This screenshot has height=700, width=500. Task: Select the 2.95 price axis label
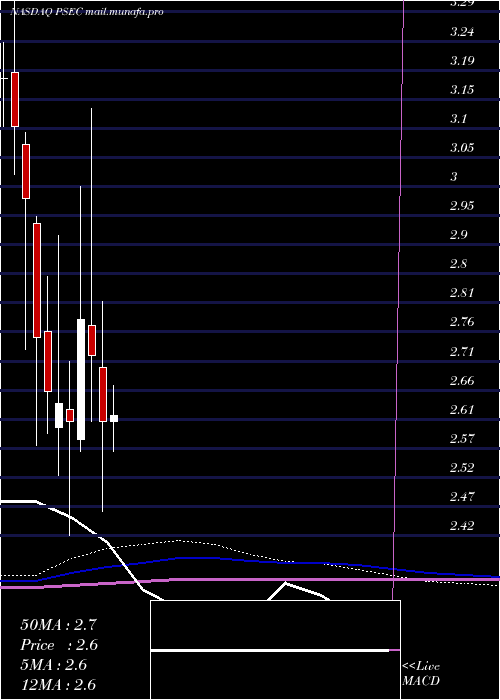(462, 206)
